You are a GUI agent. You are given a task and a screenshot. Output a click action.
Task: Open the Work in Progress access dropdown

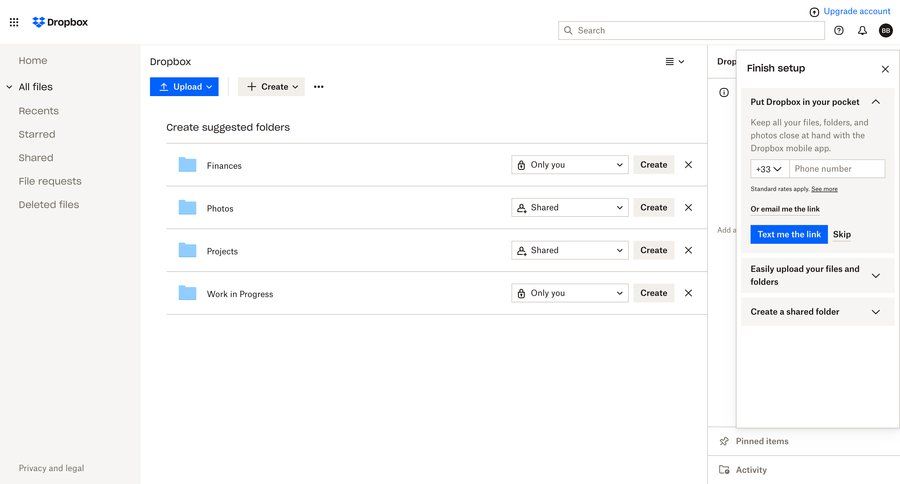click(570, 293)
